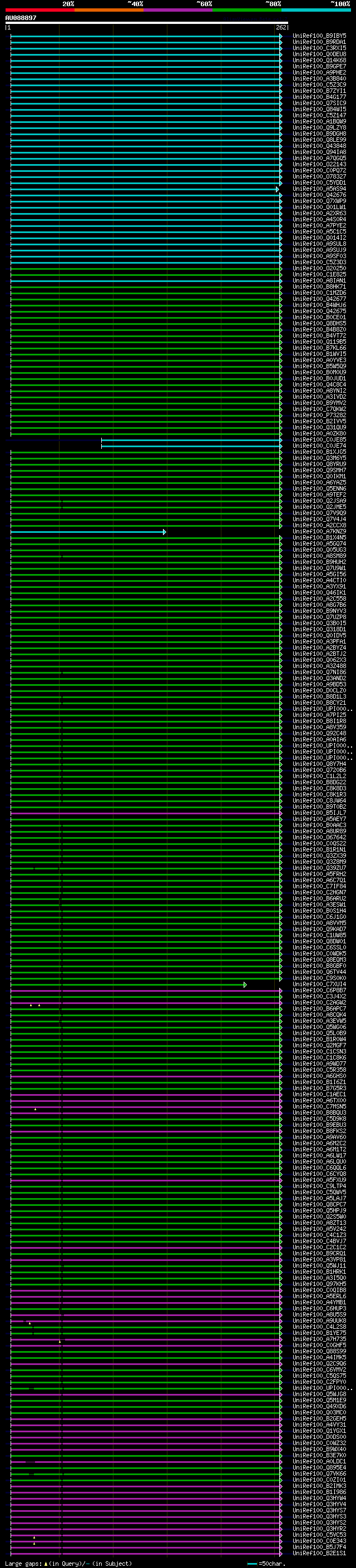Select the UniRef100_C9LTP4 label
Viewport: 356px width, 1568px height.
tap(319, 1186)
